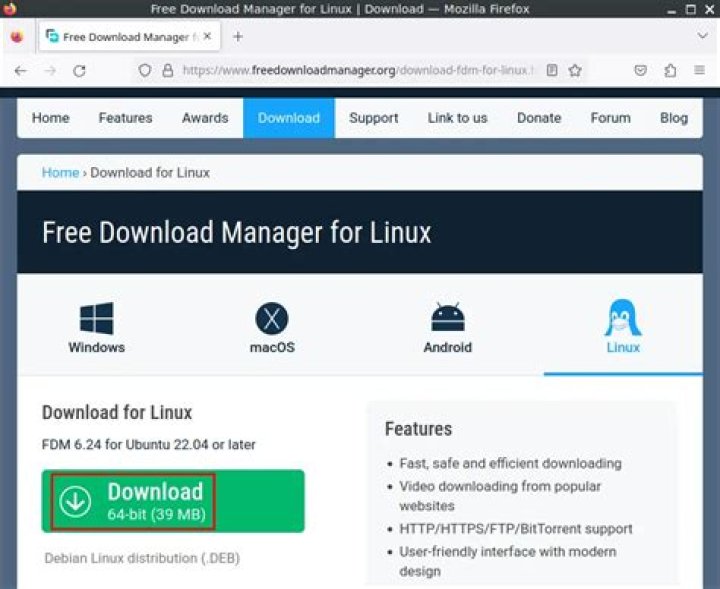
Task: Go back using the browser back arrow
Action: (x=21, y=71)
